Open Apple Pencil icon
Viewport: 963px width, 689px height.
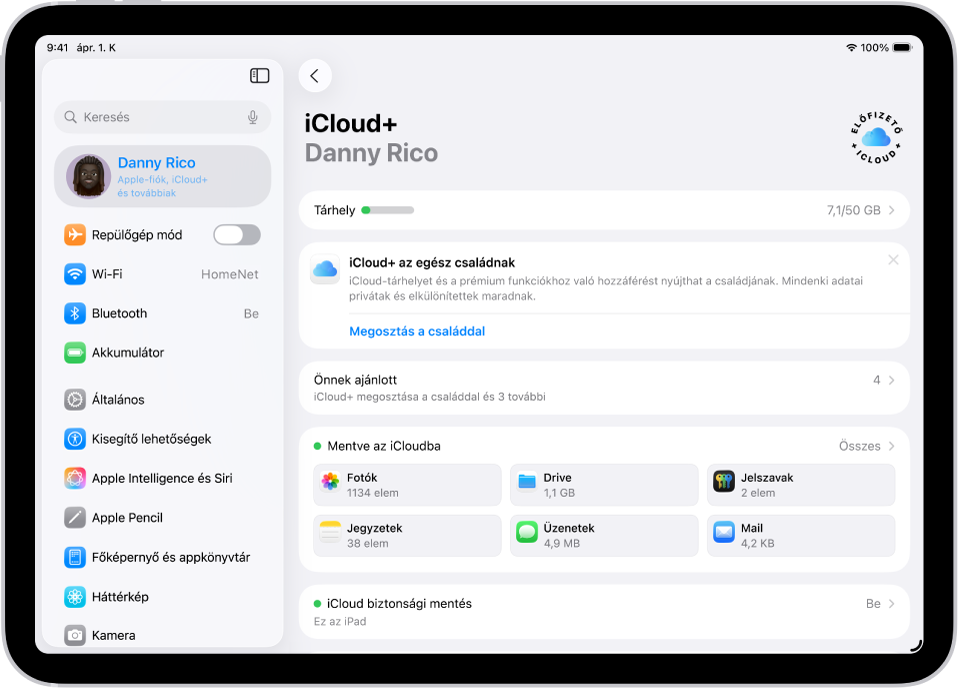(75, 518)
